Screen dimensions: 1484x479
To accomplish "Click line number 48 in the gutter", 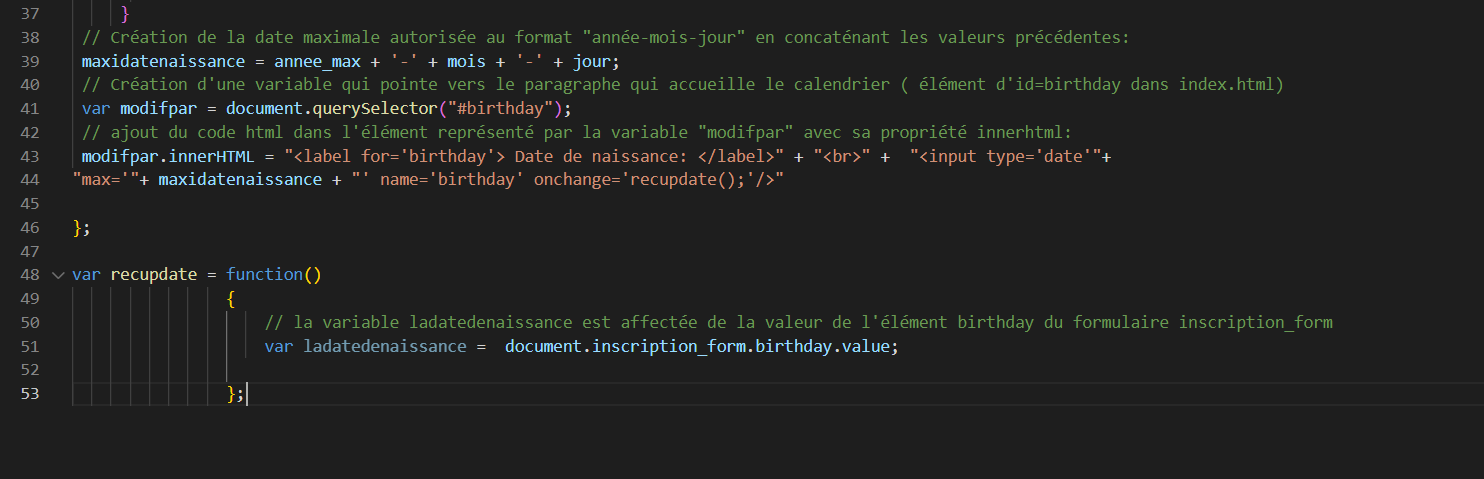I will (x=29, y=275).
